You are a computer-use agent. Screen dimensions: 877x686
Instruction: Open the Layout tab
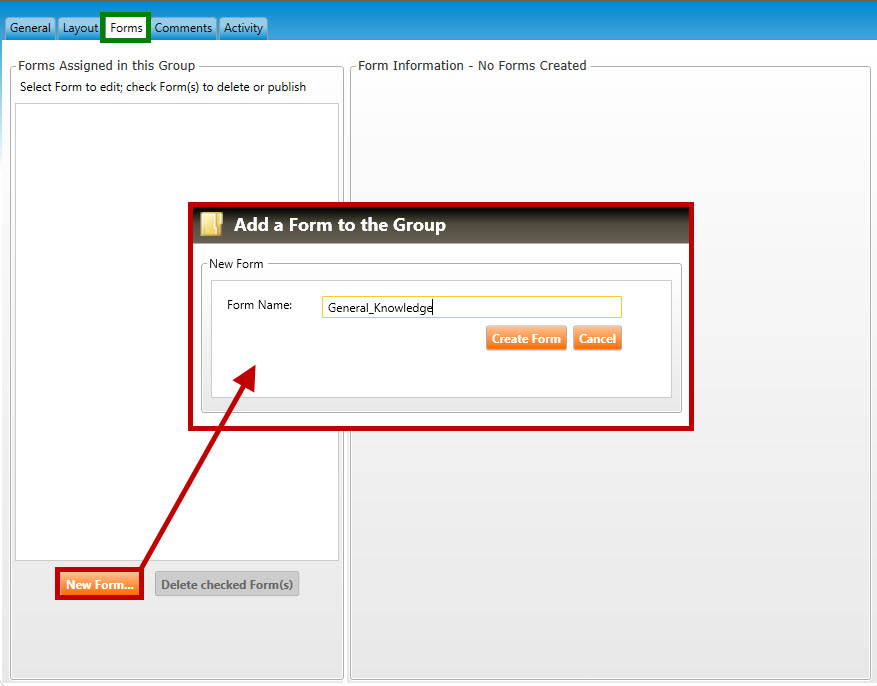[x=80, y=28]
